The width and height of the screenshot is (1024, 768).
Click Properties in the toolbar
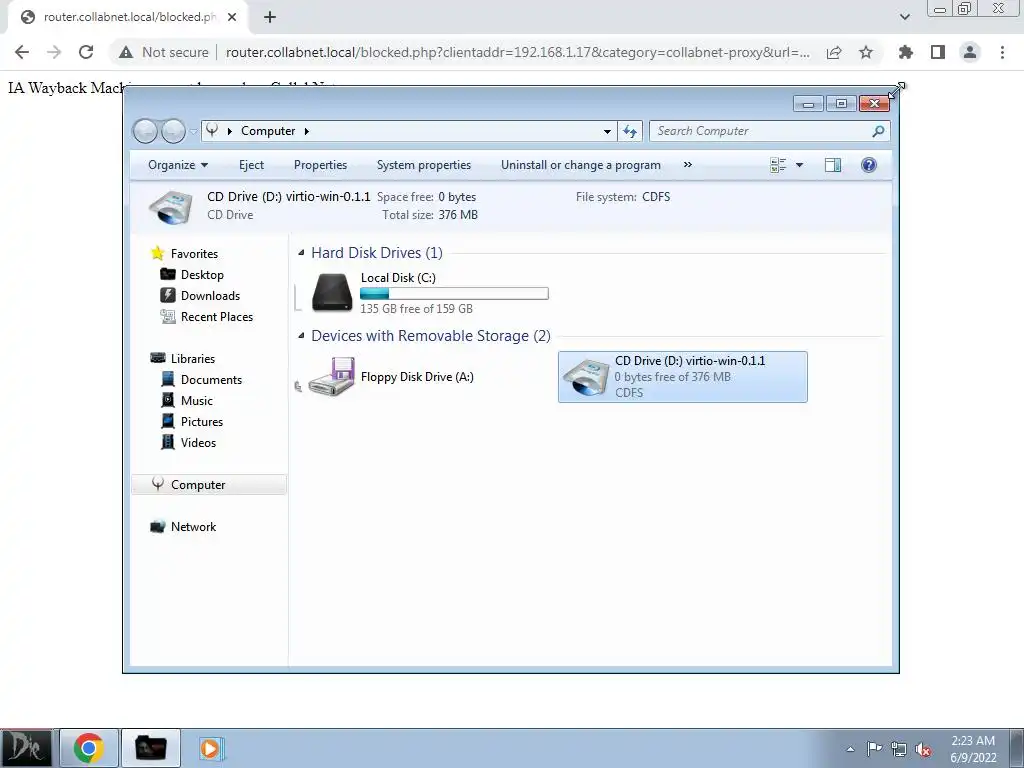click(x=320, y=165)
